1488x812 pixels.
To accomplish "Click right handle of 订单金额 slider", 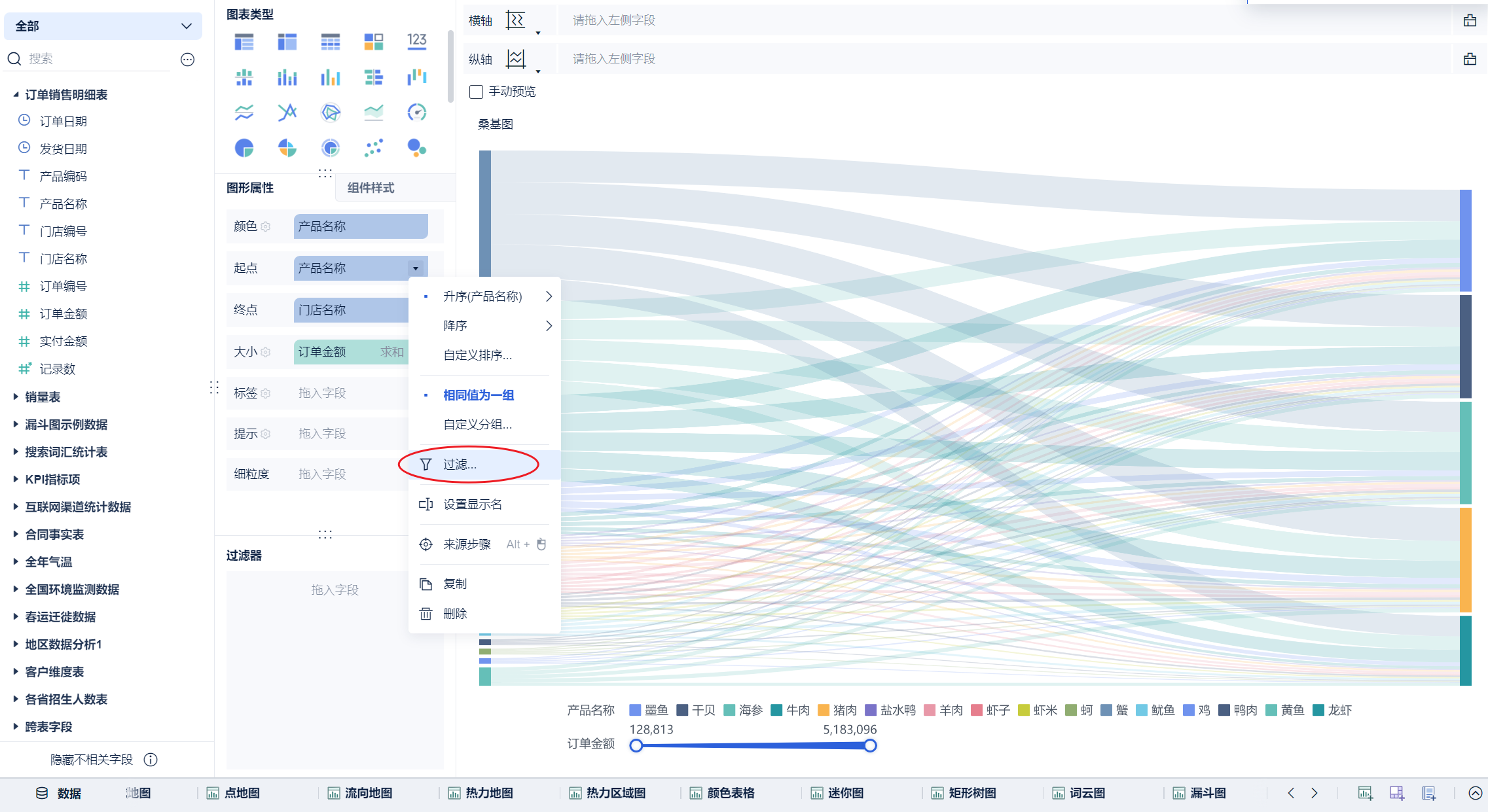I will 870,745.
